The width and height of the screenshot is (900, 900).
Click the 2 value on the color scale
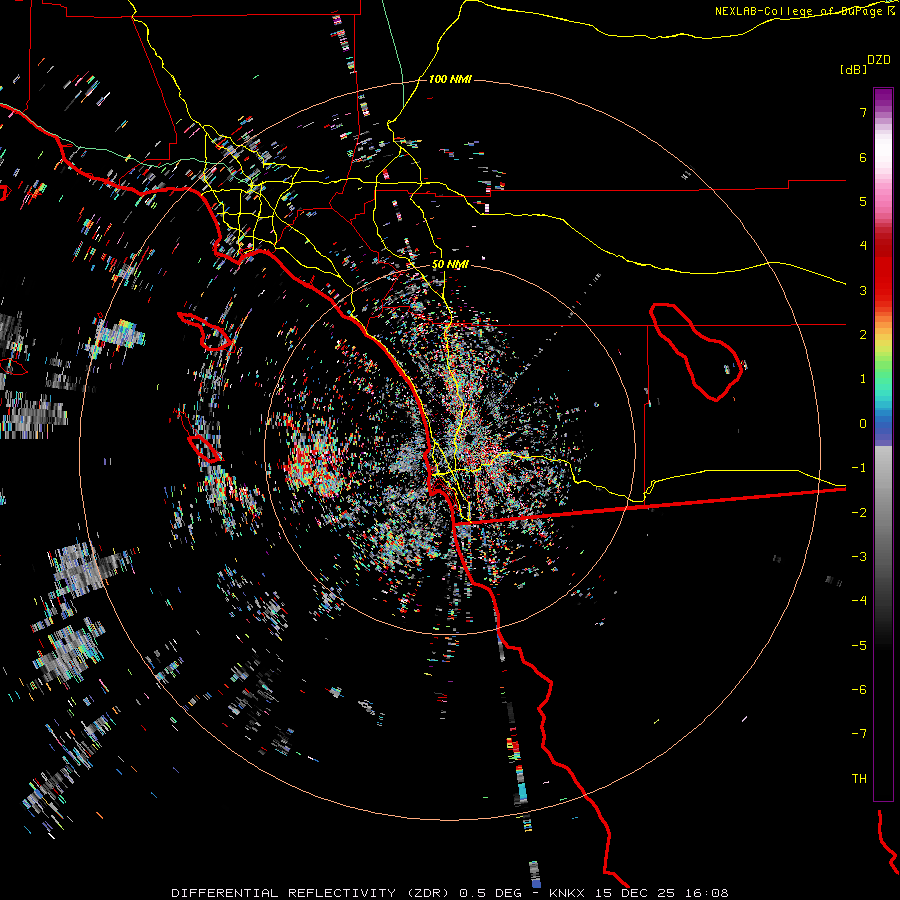[863, 335]
